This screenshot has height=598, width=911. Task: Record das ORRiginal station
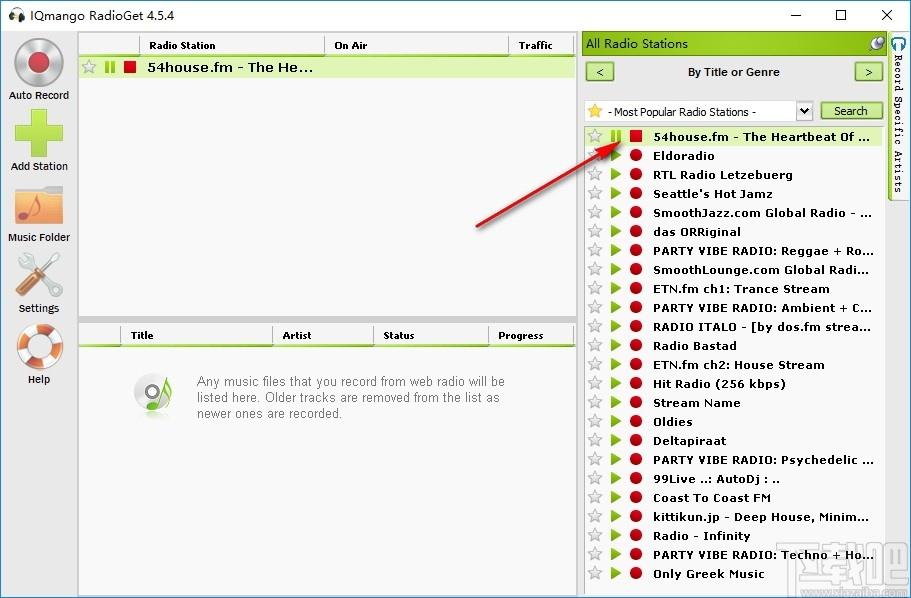(x=636, y=231)
